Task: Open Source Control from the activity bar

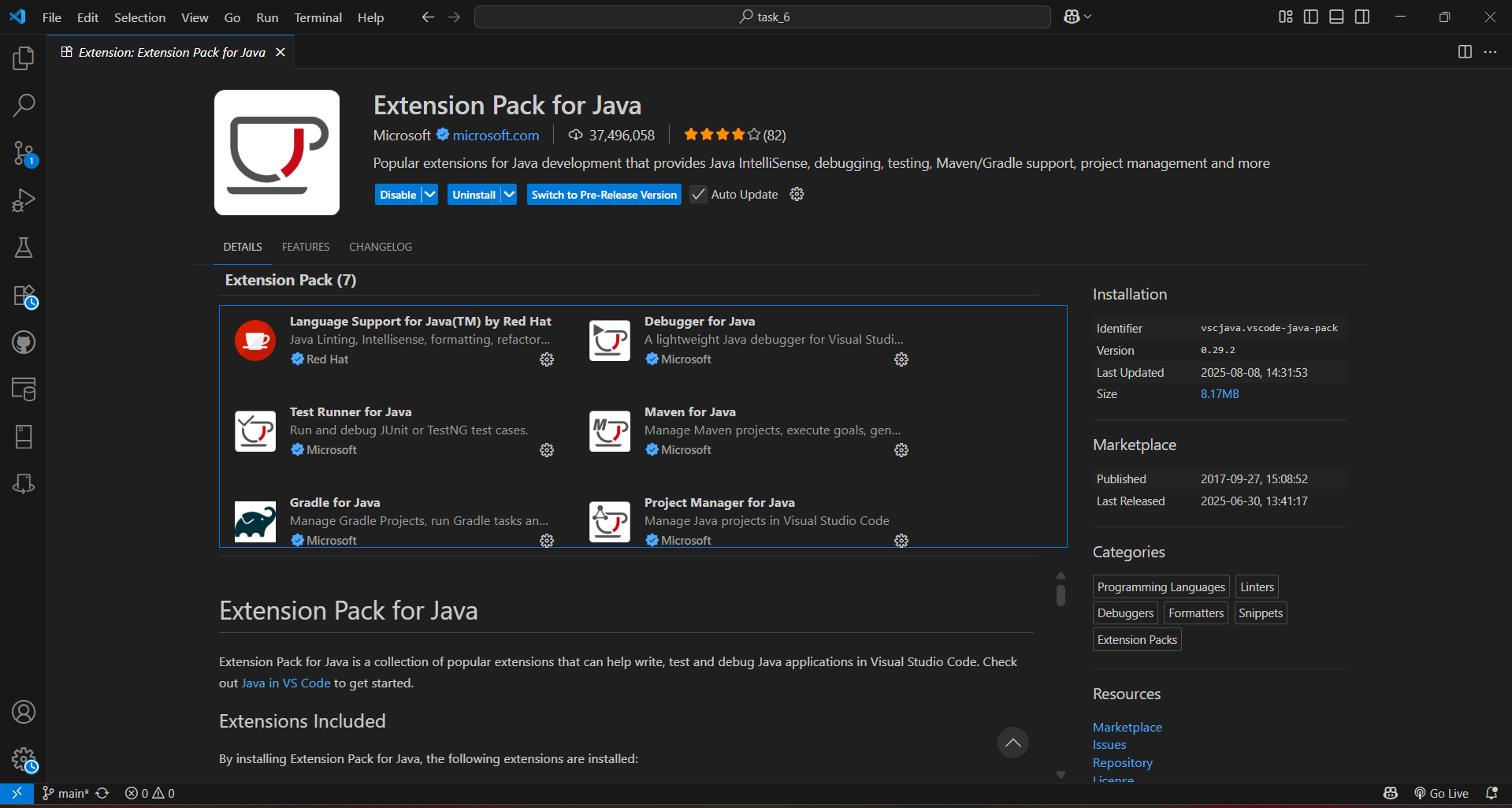Action: tap(24, 154)
